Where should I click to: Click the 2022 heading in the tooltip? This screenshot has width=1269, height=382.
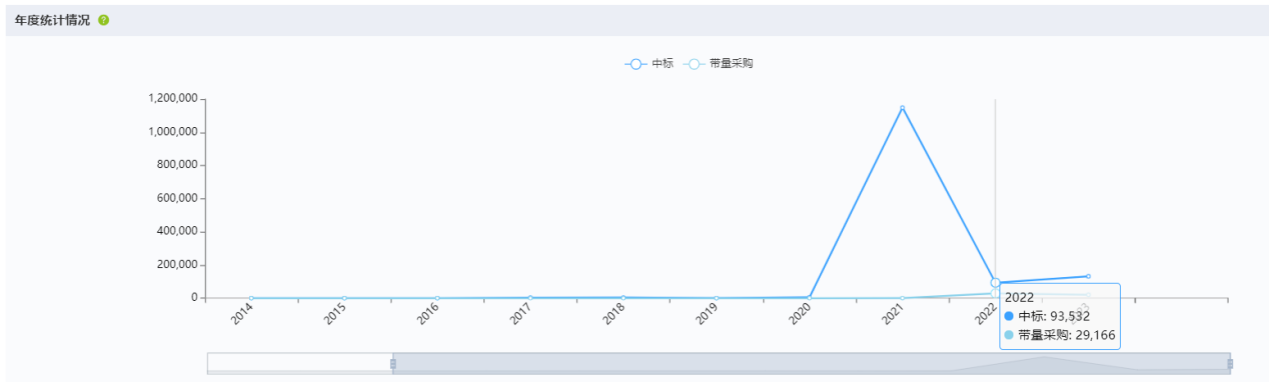[1019, 297]
